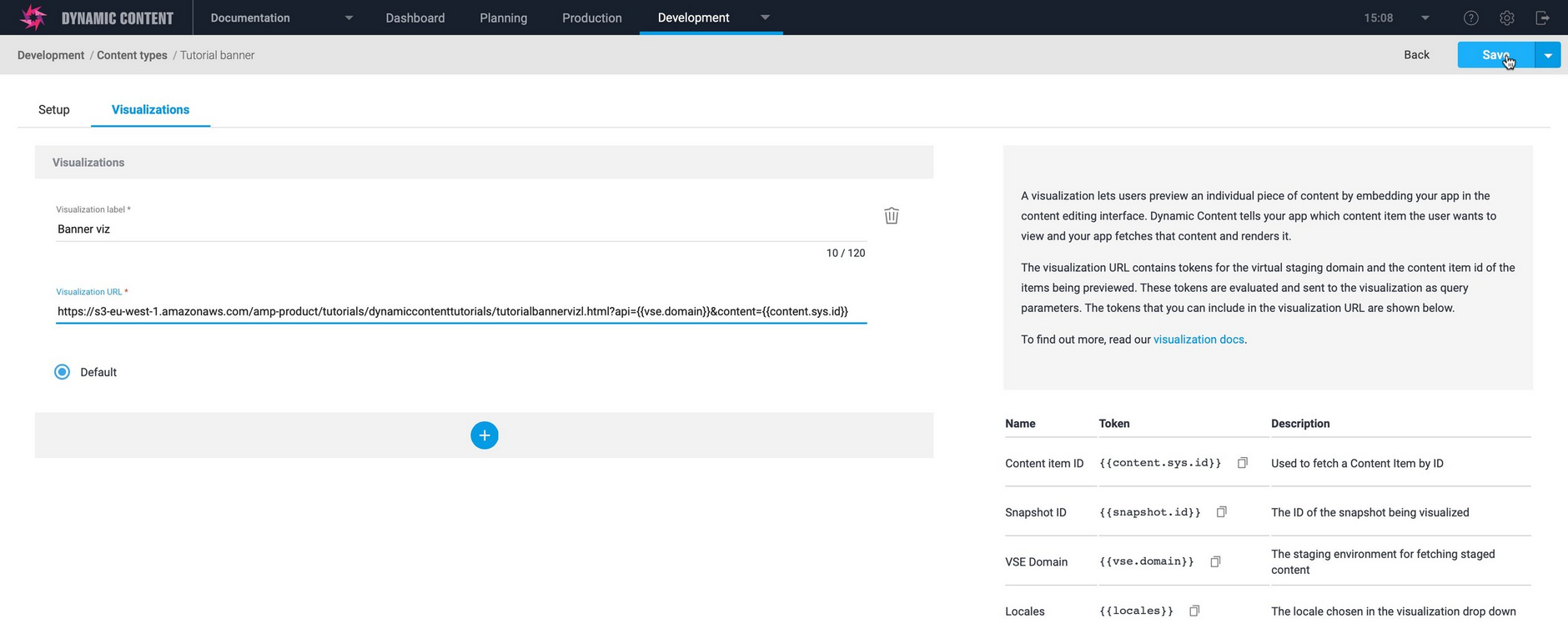Copy the locales token
This screenshot has height=639, width=1568.
[1194, 611]
